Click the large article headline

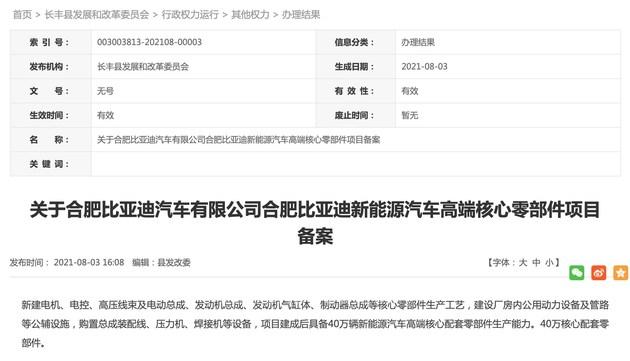tap(315, 222)
